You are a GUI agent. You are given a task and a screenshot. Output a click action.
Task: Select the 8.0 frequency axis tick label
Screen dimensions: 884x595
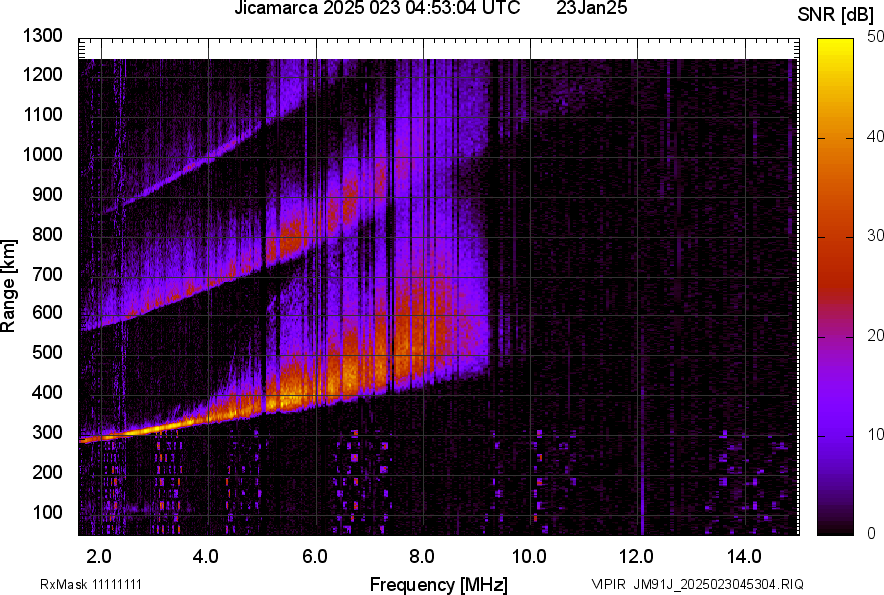pyautogui.click(x=422, y=556)
